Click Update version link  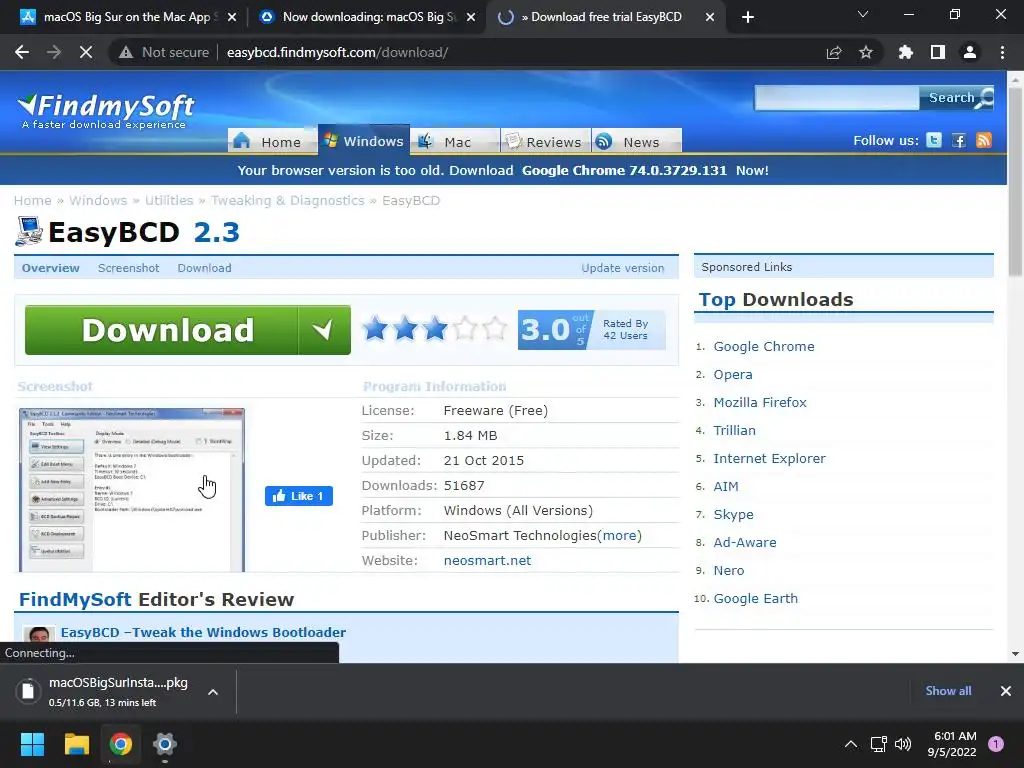coord(622,268)
